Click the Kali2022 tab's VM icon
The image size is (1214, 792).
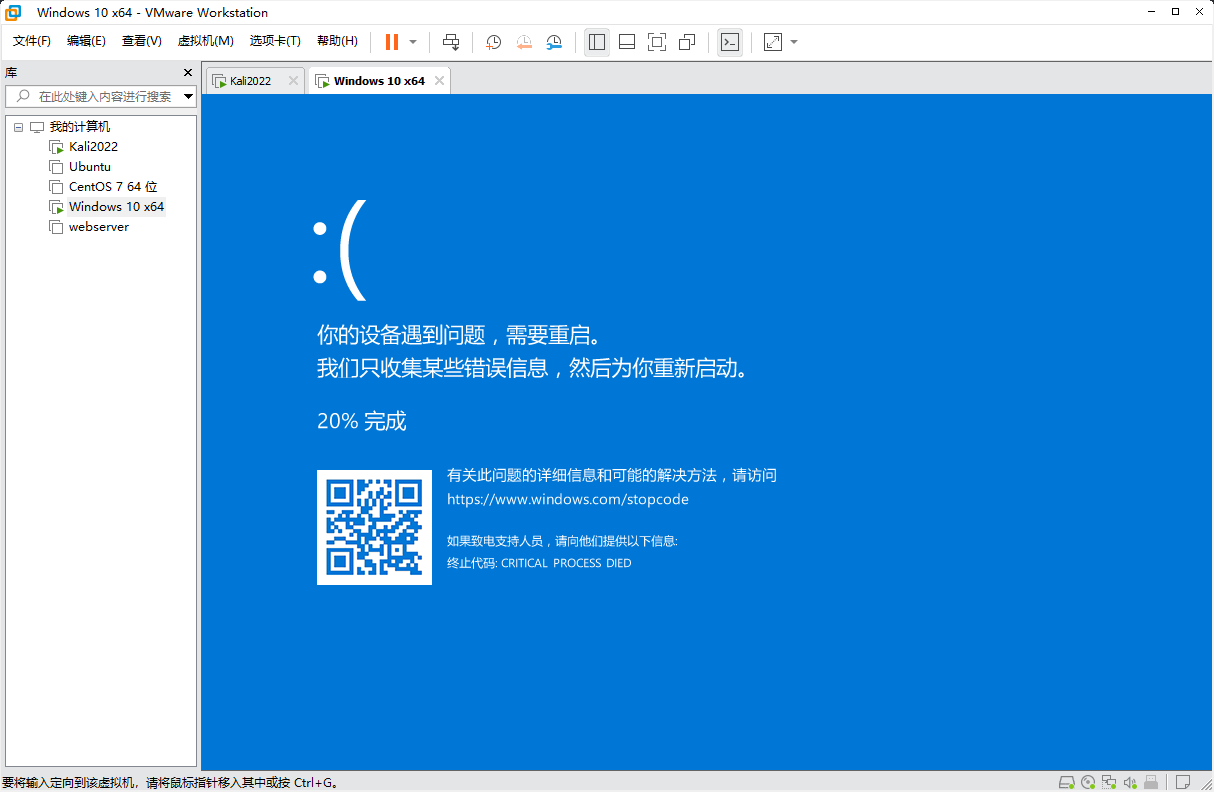point(219,81)
